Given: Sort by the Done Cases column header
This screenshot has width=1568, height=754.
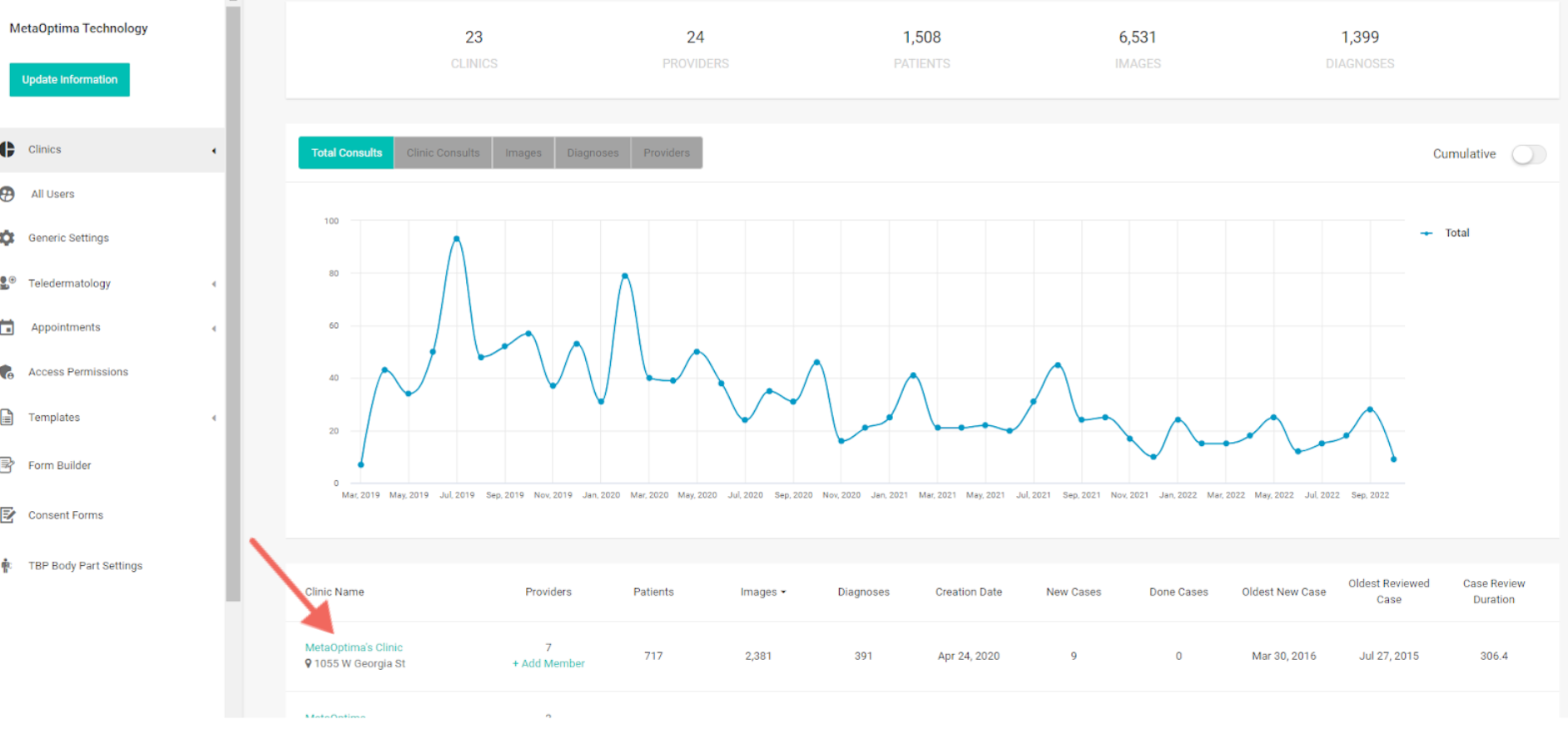Looking at the screenshot, I should [1178, 592].
